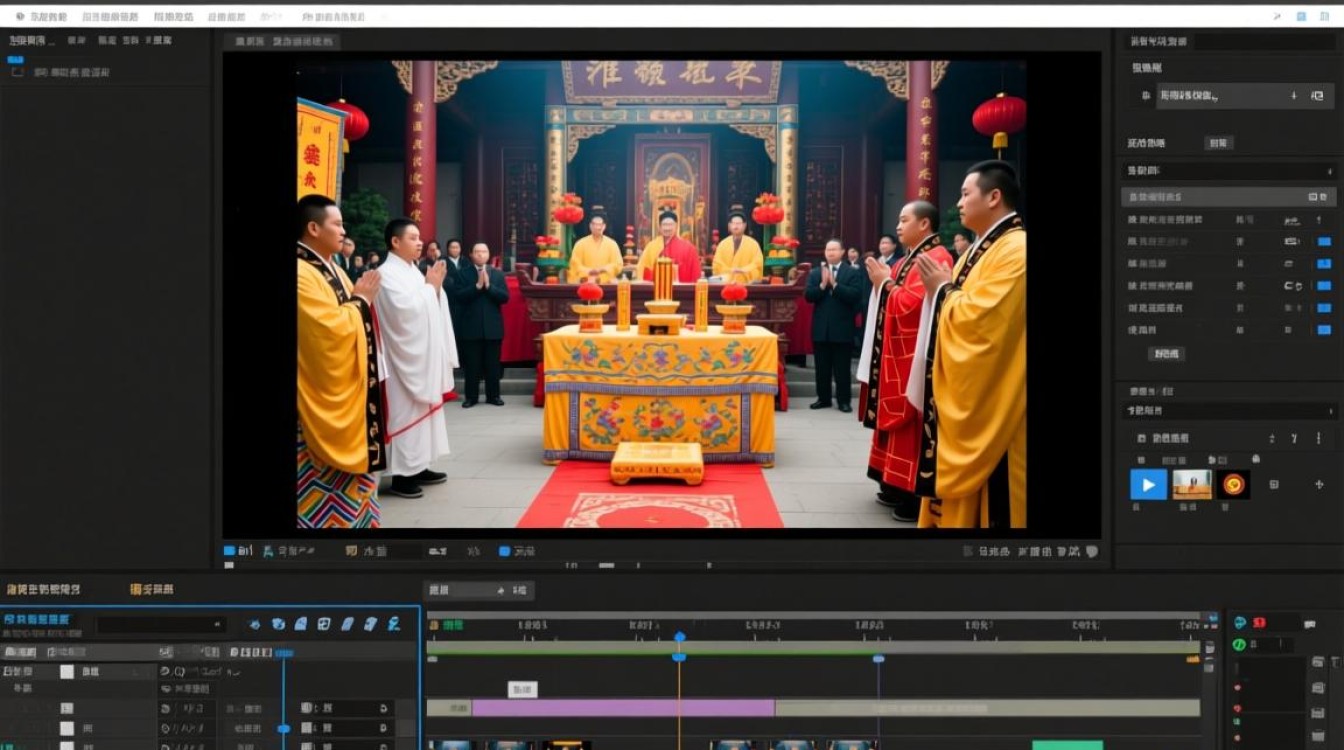Click the copy icon at the field's right end
The height and width of the screenshot is (750, 1344).
coord(1319,96)
